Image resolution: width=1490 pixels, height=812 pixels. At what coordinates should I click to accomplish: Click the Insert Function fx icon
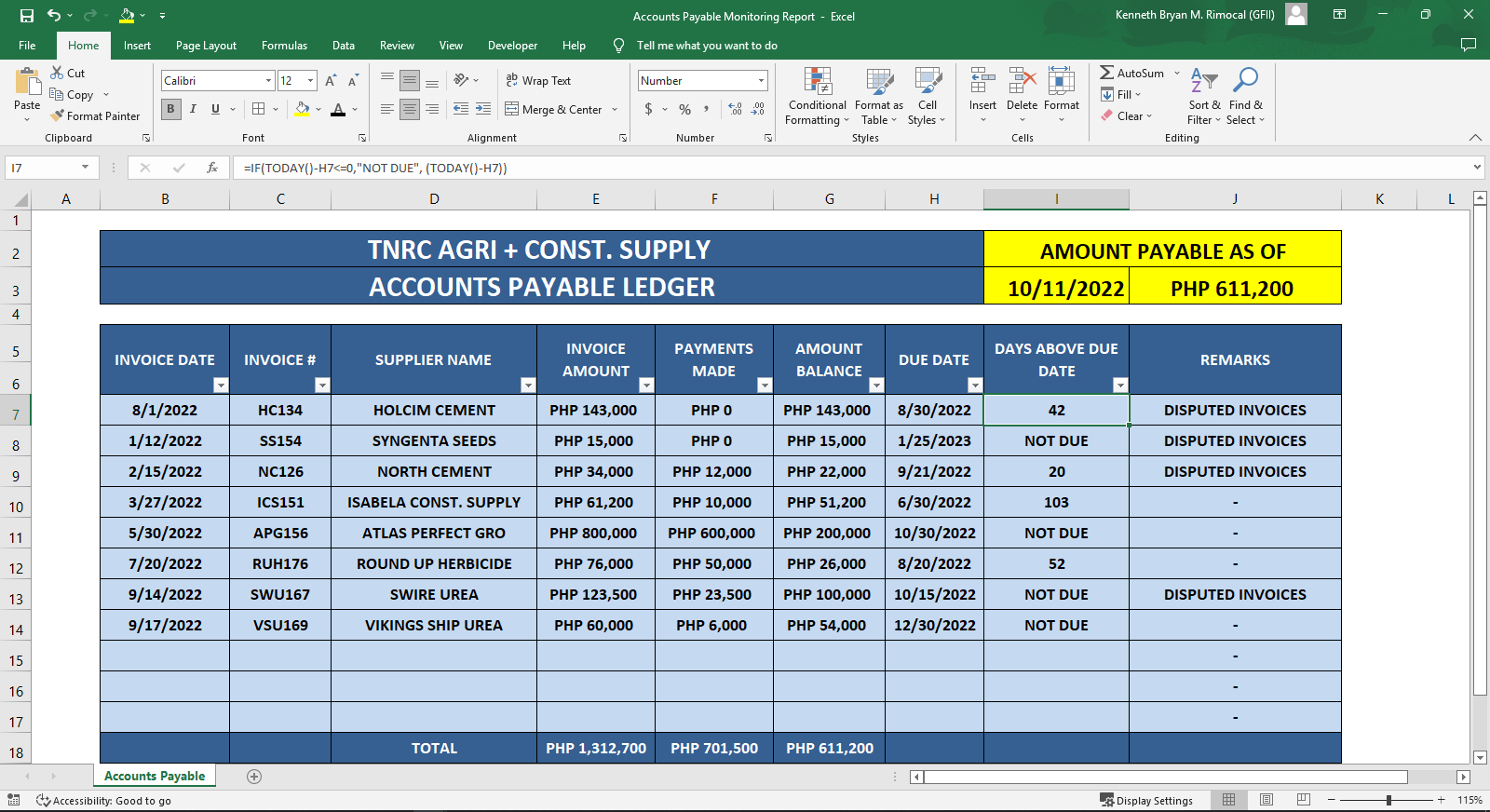coord(212,168)
